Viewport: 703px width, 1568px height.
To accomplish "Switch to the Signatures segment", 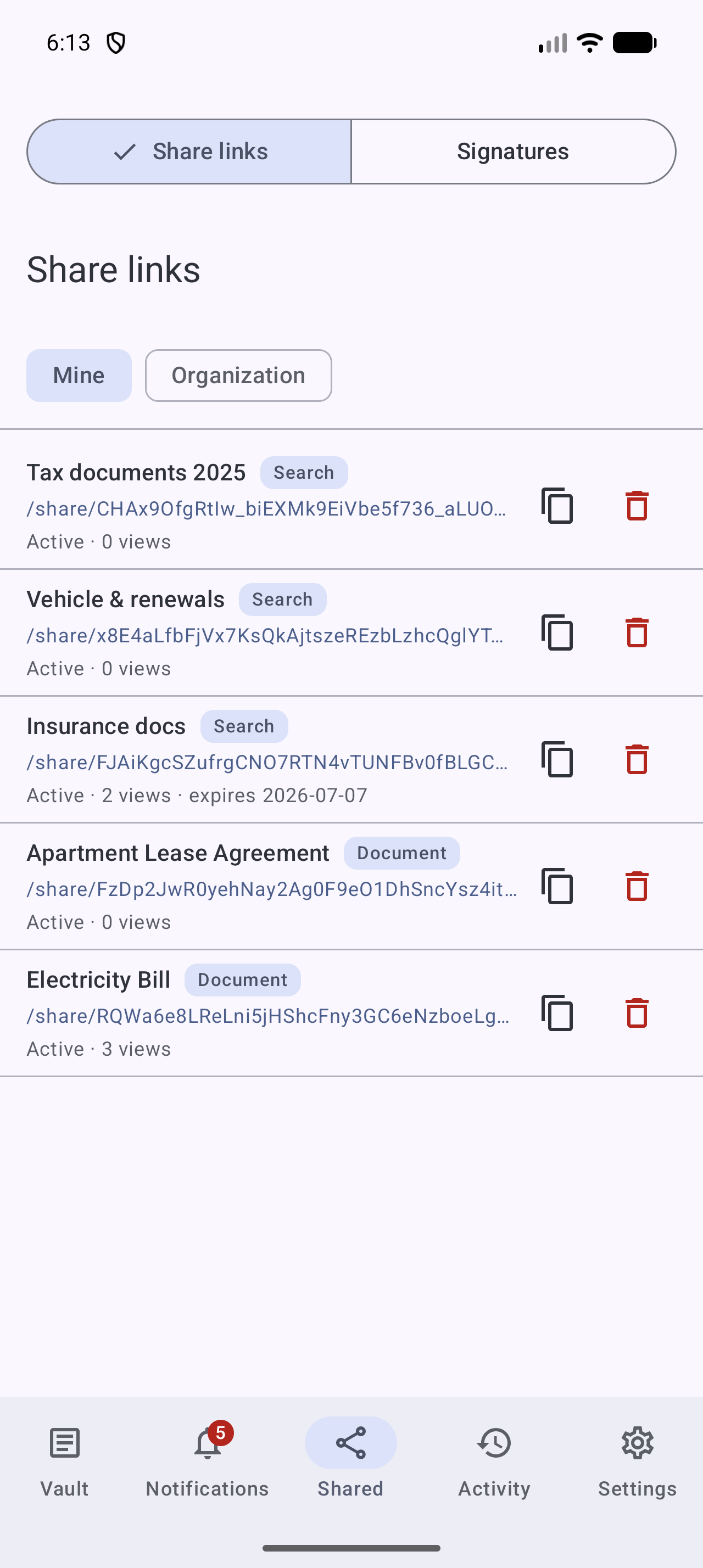I will [513, 152].
